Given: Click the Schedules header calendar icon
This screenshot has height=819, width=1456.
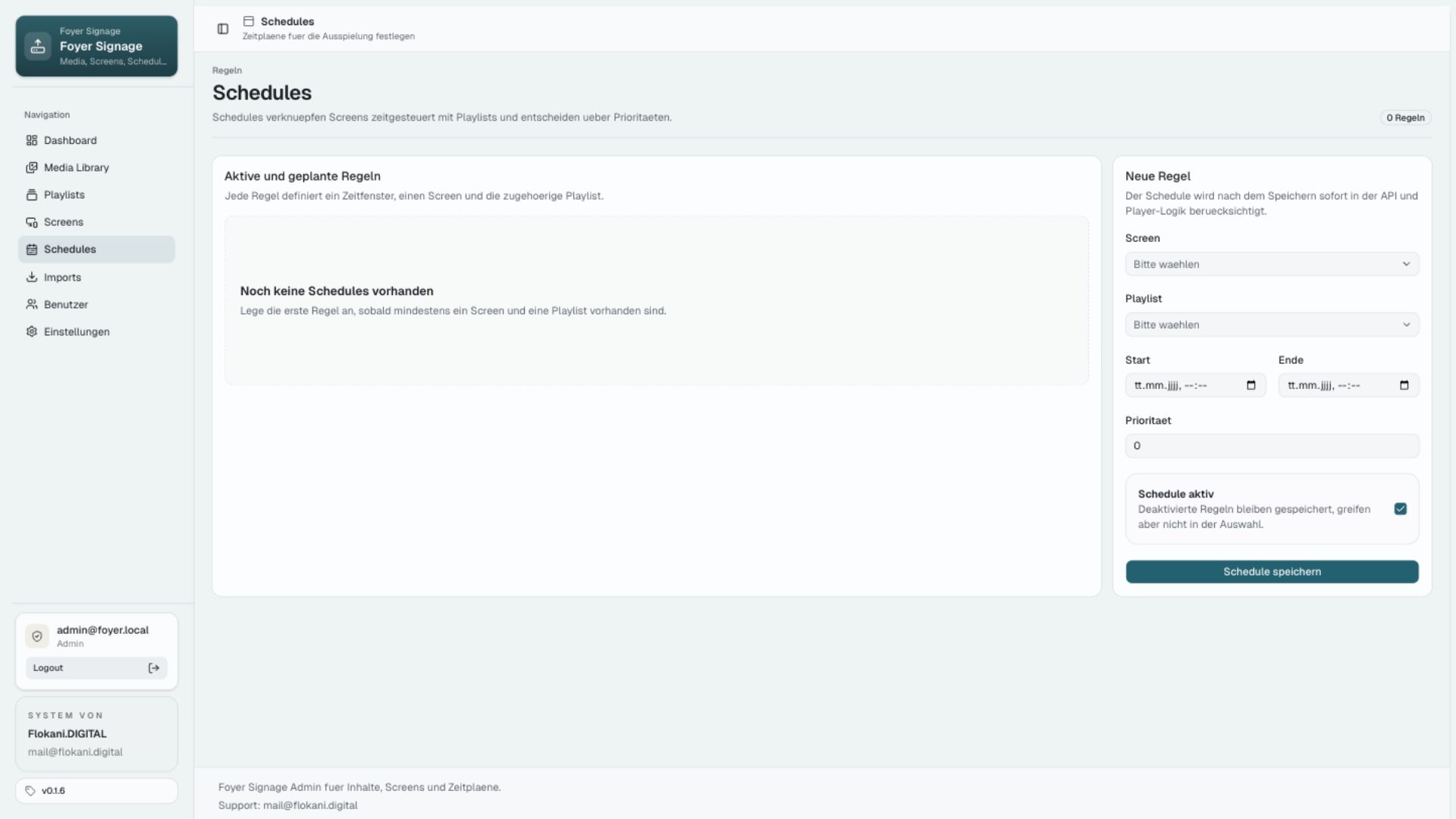Looking at the screenshot, I should click(249, 21).
